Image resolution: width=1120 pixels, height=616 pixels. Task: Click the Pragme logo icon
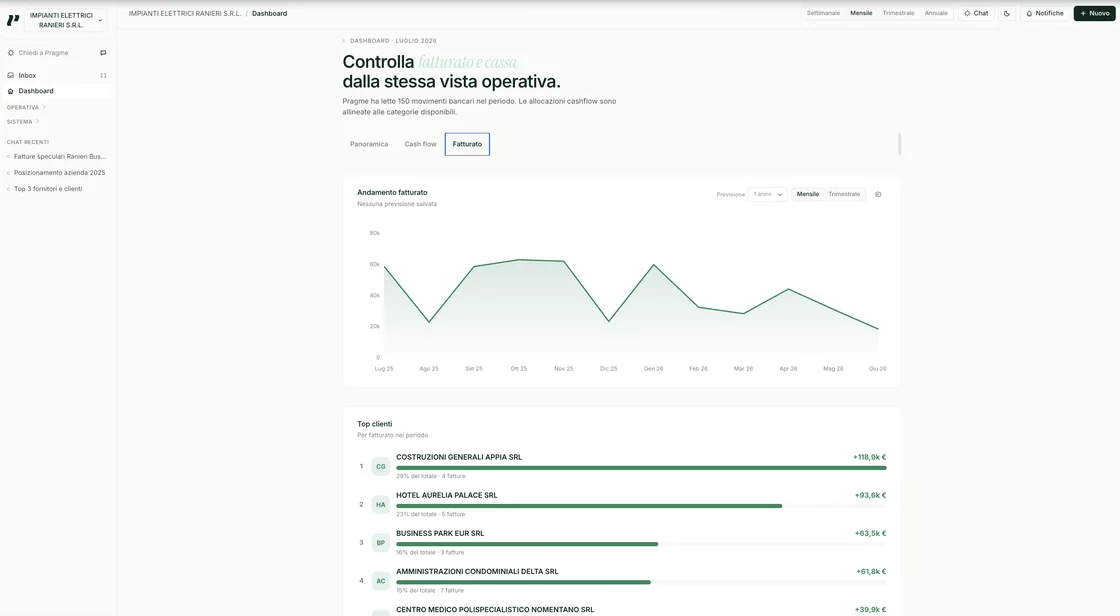[x=13, y=20]
